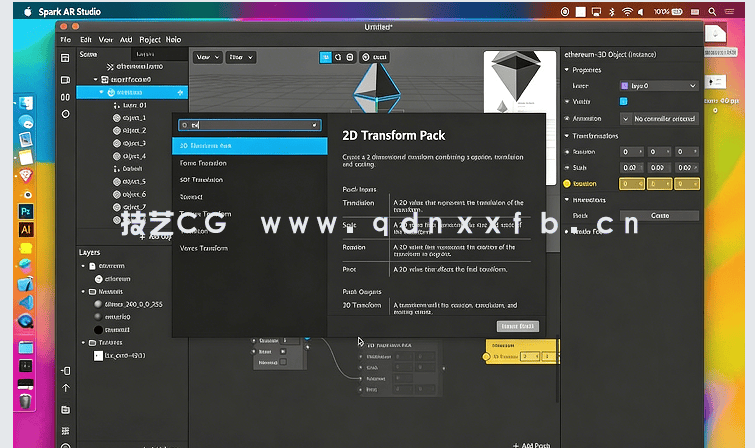The height and width of the screenshot is (448, 755).
Task: Click the pause icon in left toolbar
Action: point(65,96)
